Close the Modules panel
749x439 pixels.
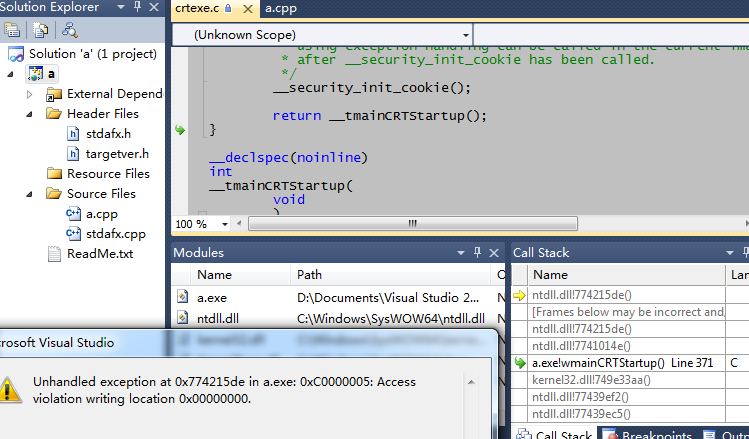[496, 252]
